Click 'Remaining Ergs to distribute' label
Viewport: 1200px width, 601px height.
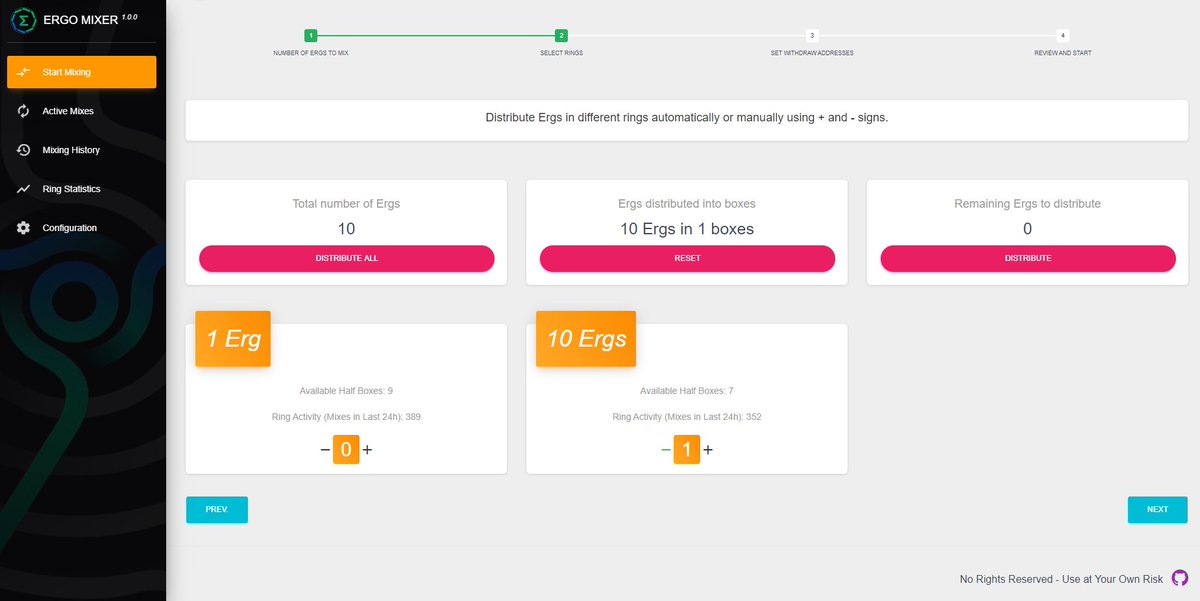(x=1028, y=204)
